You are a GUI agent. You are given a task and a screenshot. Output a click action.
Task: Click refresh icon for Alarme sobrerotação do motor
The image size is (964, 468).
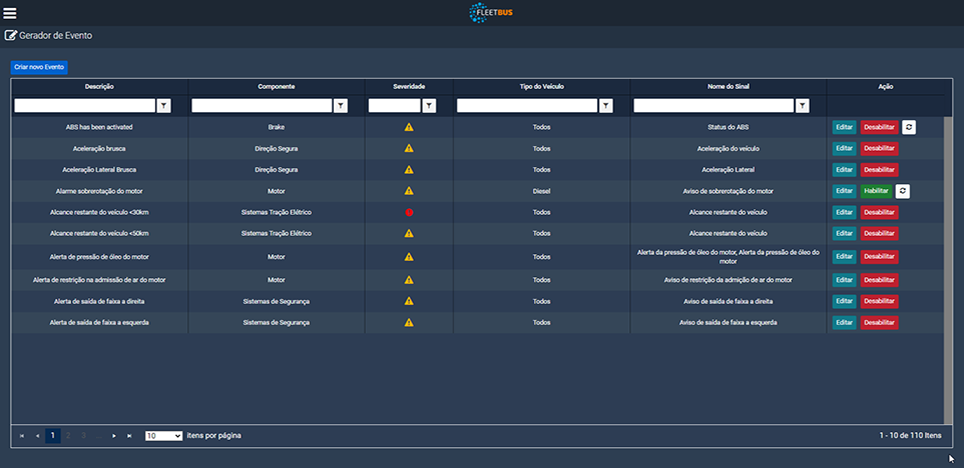(x=902, y=191)
